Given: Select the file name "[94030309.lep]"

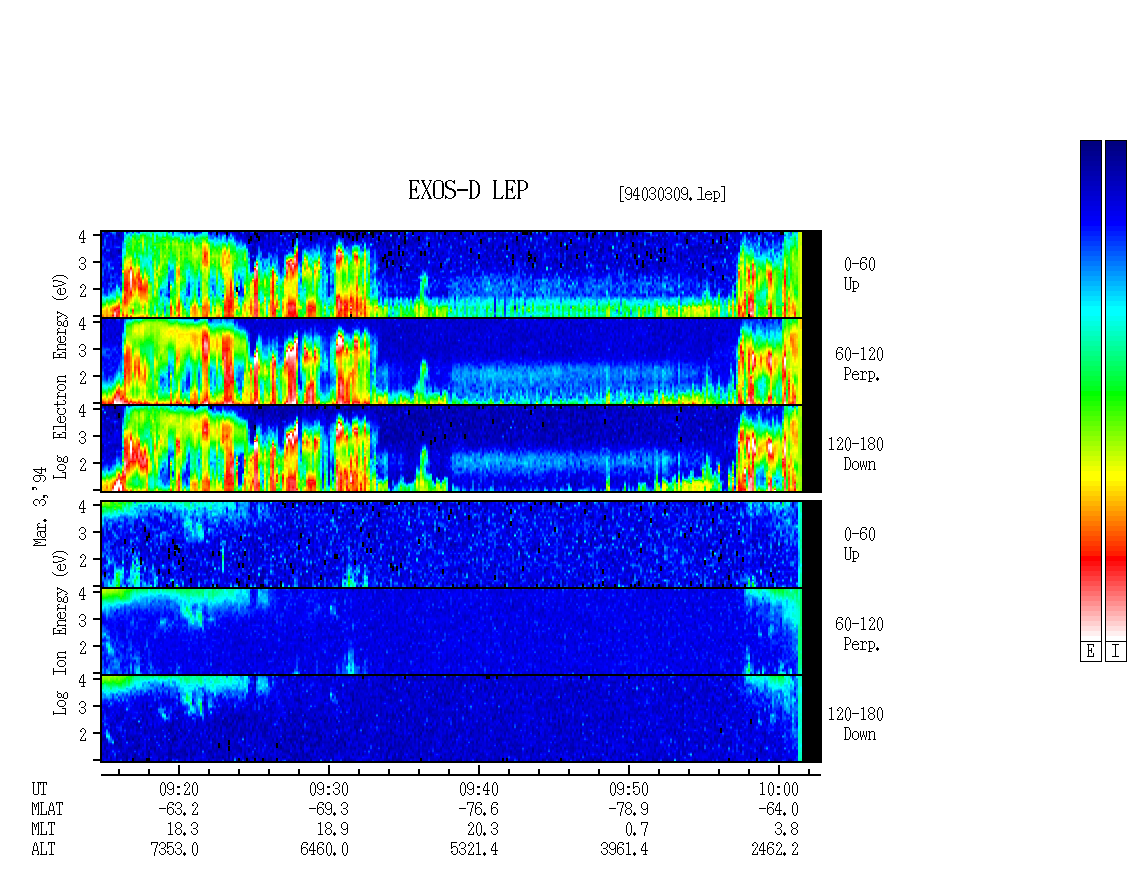Looking at the screenshot, I should click(x=672, y=194).
